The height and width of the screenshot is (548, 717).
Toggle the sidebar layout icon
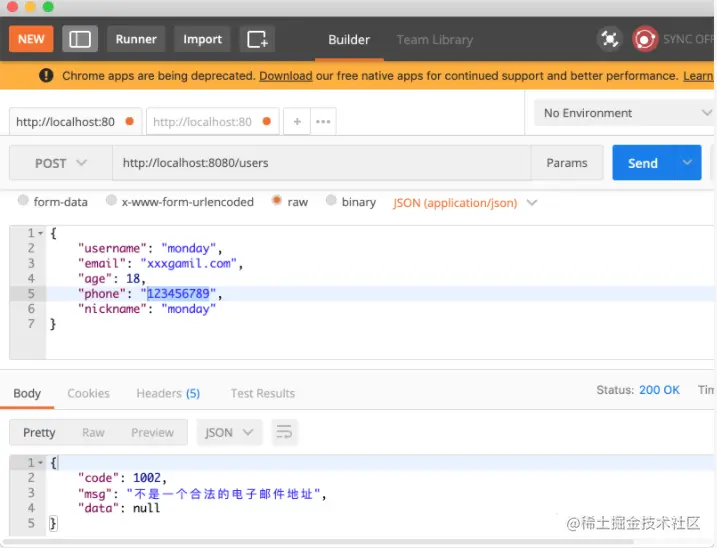coord(80,39)
